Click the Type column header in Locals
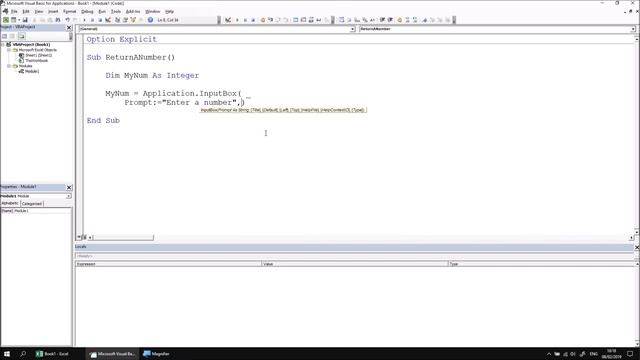 click(542, 264)
